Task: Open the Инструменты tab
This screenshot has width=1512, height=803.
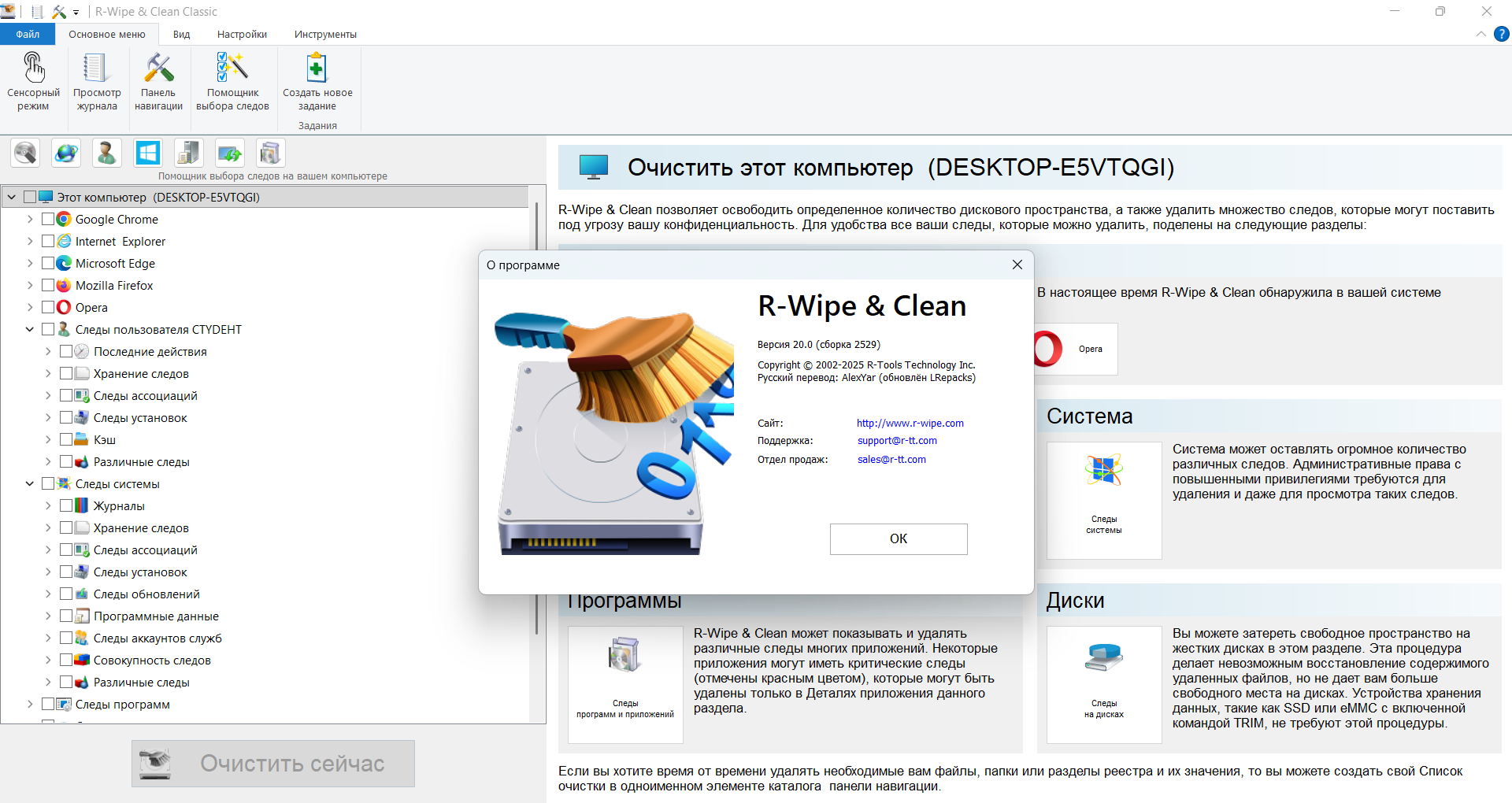Action: [325, 34]
